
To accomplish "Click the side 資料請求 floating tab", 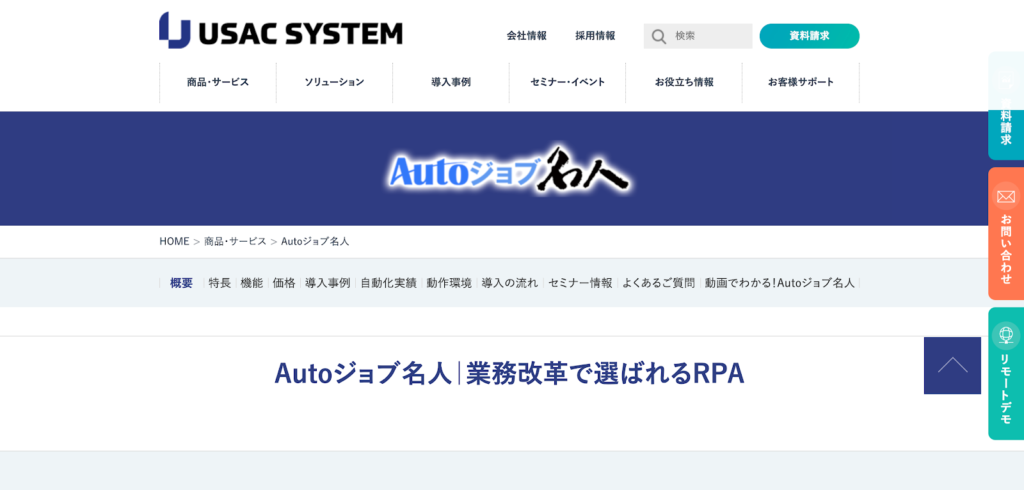I will [x=1006, y=106].
